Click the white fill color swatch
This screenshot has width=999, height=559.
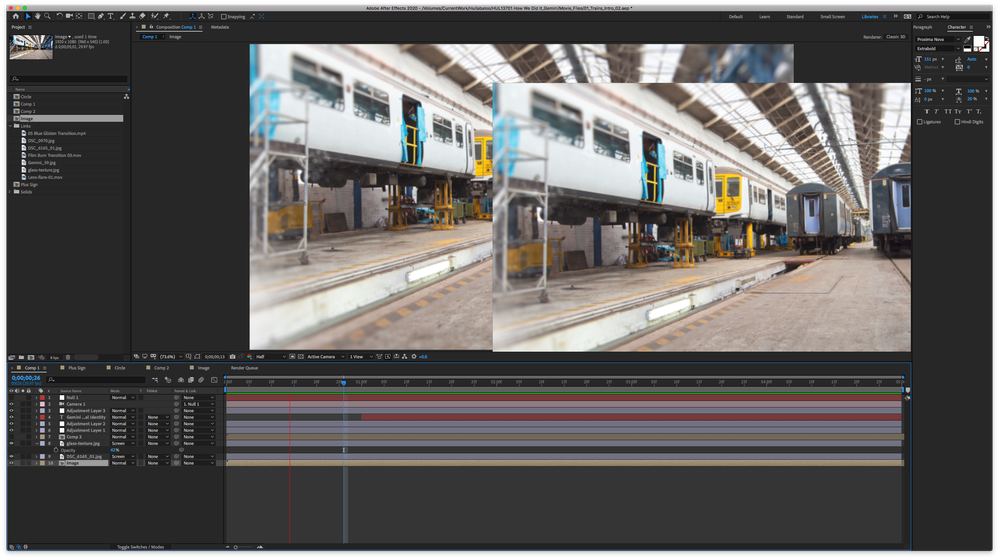click(979, 40)
